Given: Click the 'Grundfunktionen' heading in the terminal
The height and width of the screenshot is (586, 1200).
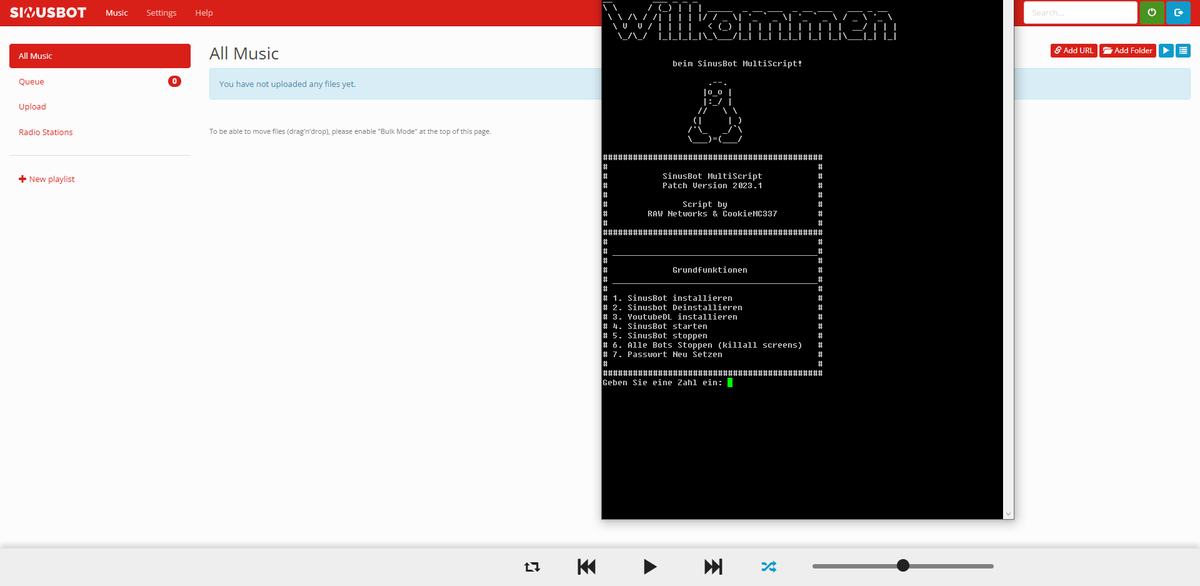Looking at the screenshot, I should coord(710,270).
